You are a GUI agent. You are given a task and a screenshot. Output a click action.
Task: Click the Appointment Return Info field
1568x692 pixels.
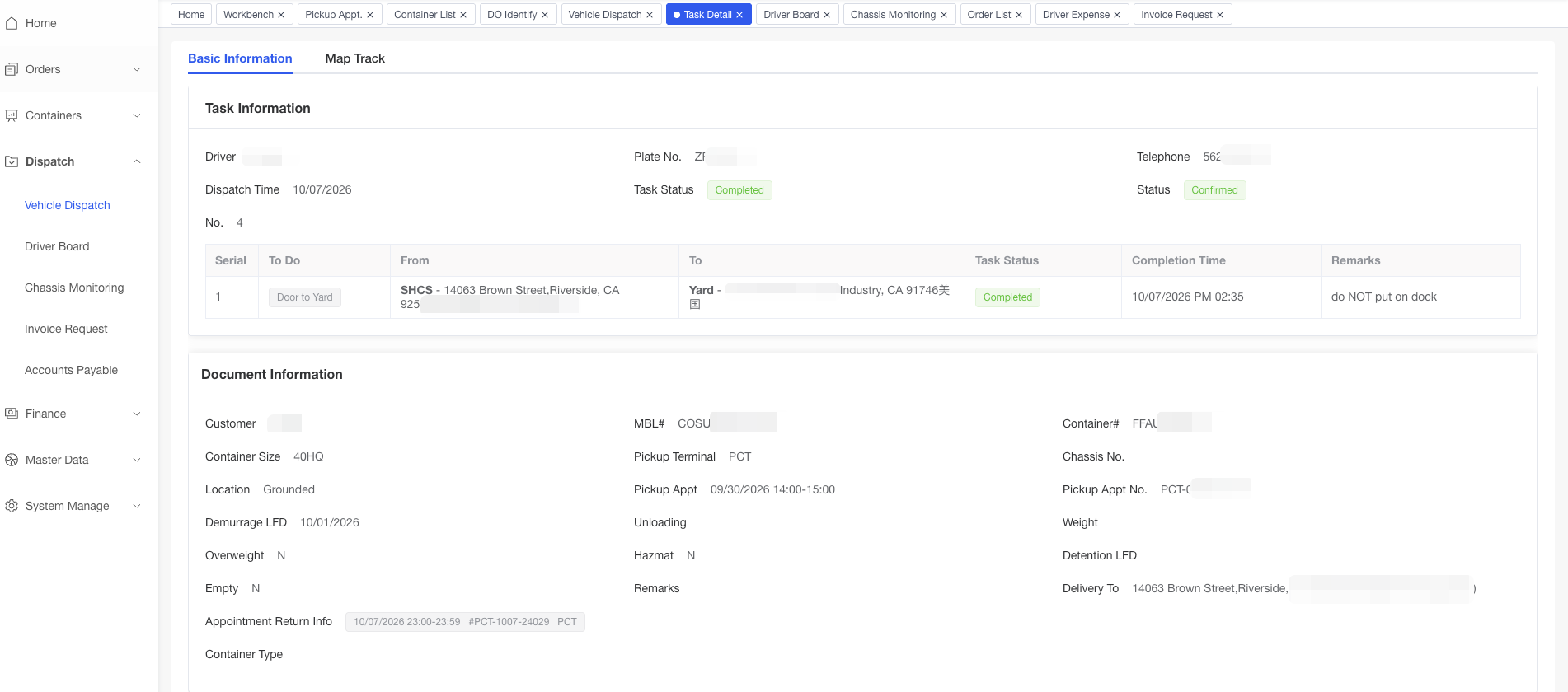(465, 622)
